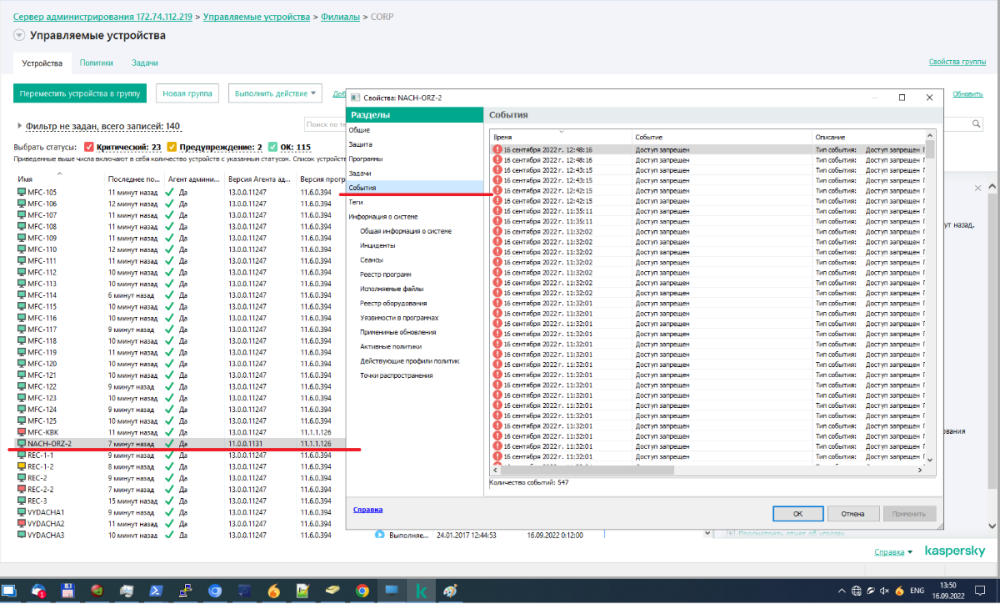Select Теги section in properties dialog
1000x604 pixels.
click(x=356, y=202)
